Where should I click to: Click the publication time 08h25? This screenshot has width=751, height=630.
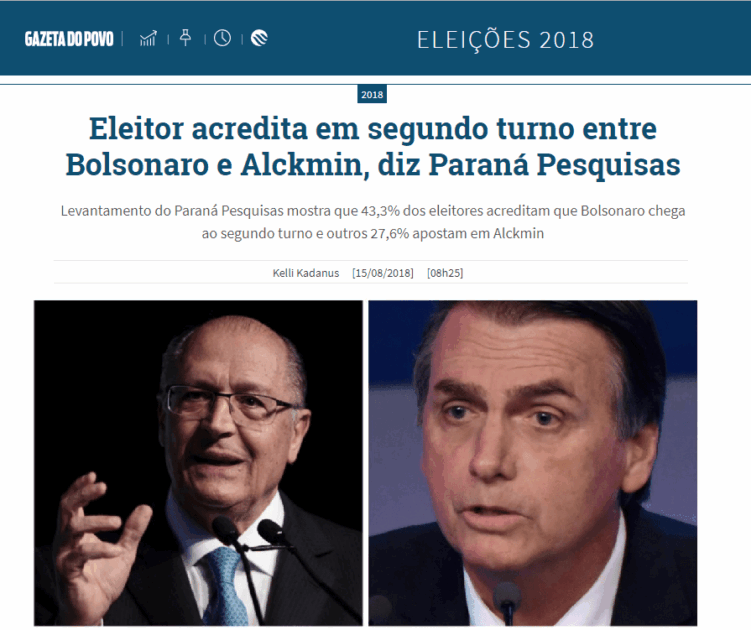pos(445,273)
